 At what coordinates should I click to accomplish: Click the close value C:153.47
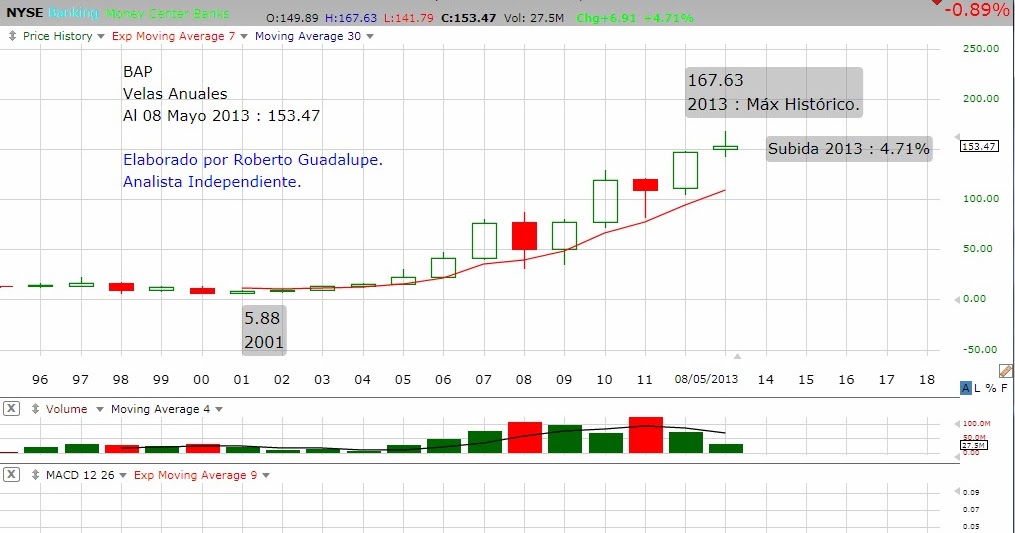[x=469, y=18]
